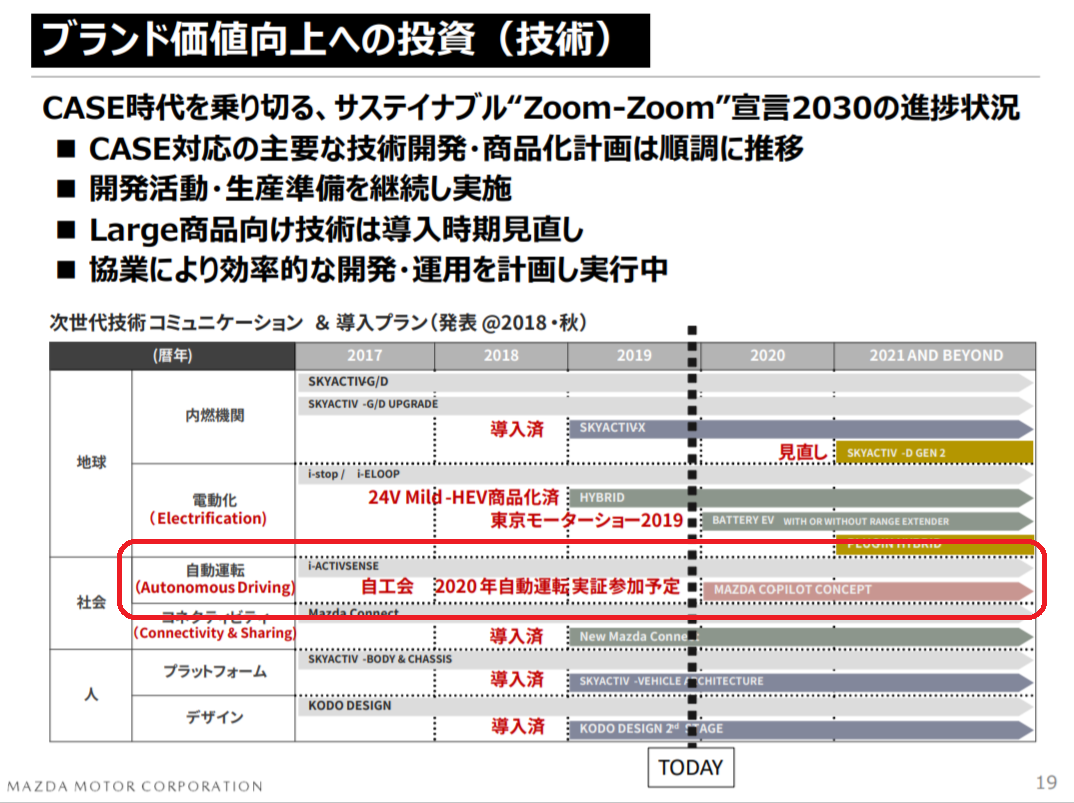
Task: Click the BATTERY EV range extender bar
Action: point(868,521)
